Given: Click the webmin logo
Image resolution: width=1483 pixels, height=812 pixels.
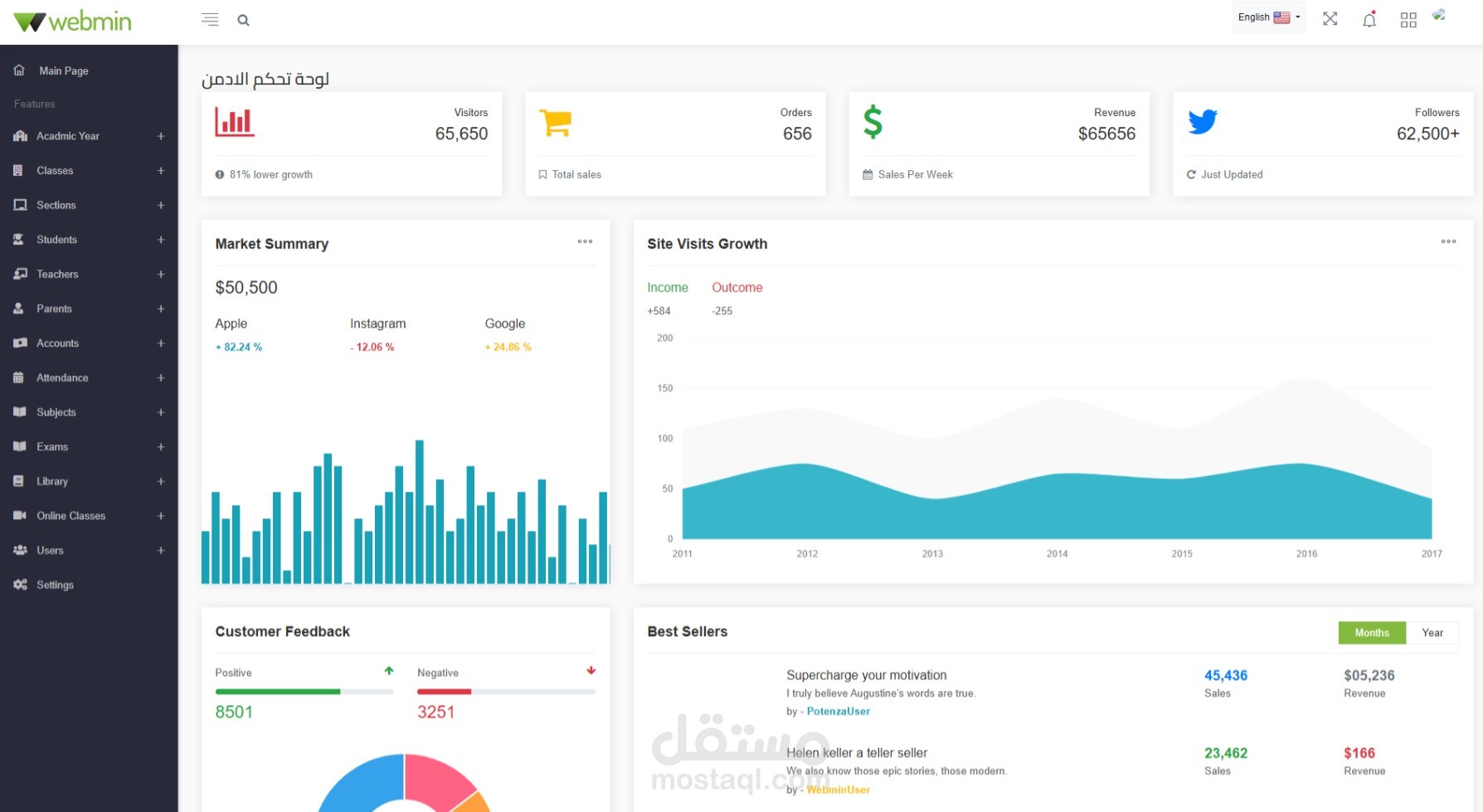Looking at the screenshot, I should point(73,22).
